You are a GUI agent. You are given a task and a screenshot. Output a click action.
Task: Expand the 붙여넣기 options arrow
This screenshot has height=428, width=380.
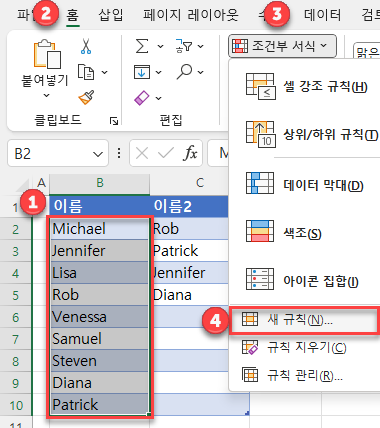pyautogui.click(x=47, y=96)
